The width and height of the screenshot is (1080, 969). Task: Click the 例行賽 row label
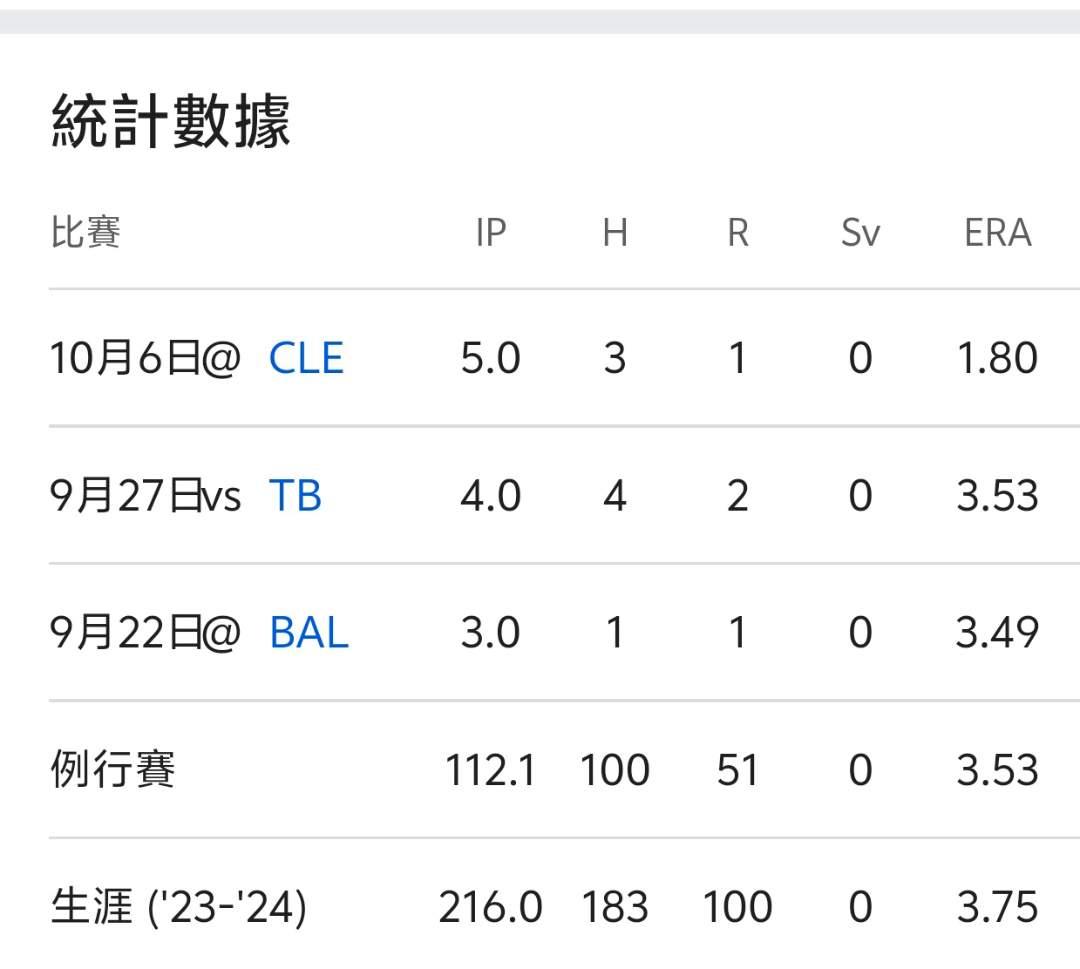pyautogui.click(x=113, y=770)
